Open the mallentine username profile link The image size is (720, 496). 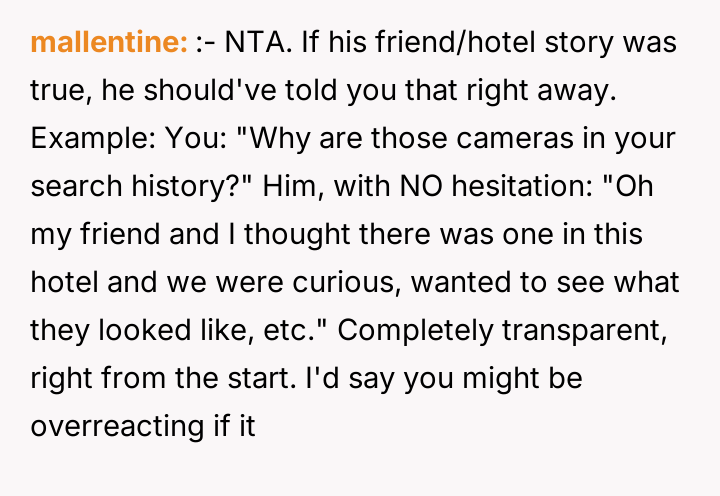[x=110, y=44]
